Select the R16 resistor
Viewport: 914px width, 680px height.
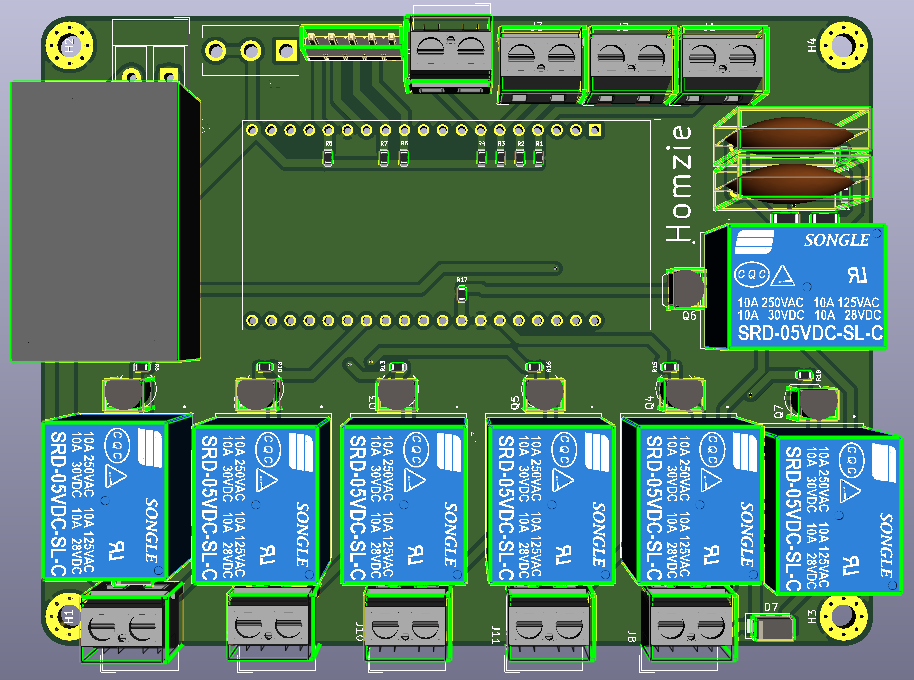tap(534, 367)
